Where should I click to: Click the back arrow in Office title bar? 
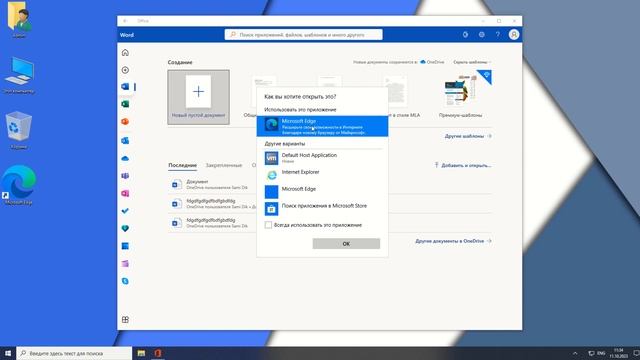125,21
